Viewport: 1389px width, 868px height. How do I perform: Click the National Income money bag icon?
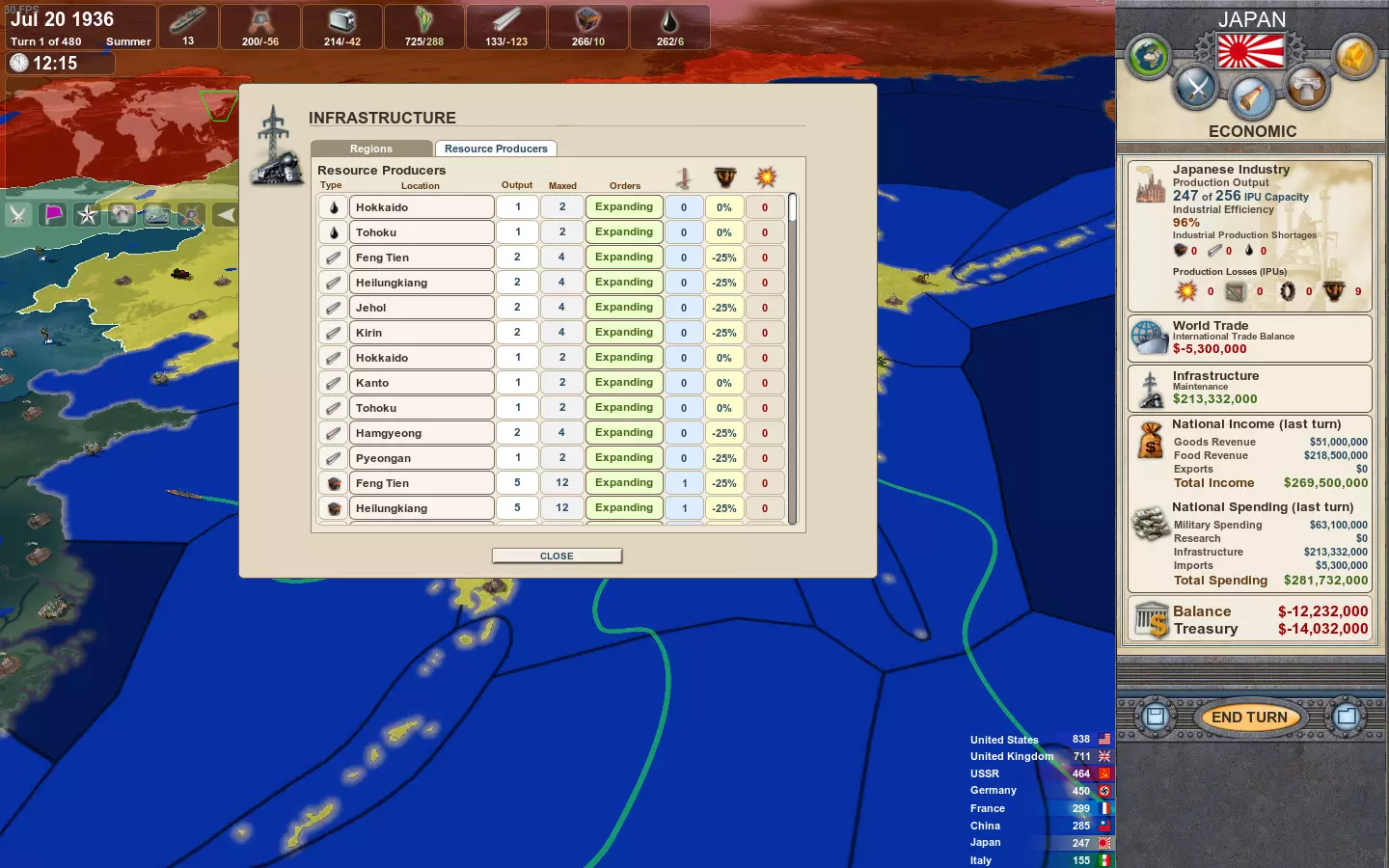click(1150, 441)
